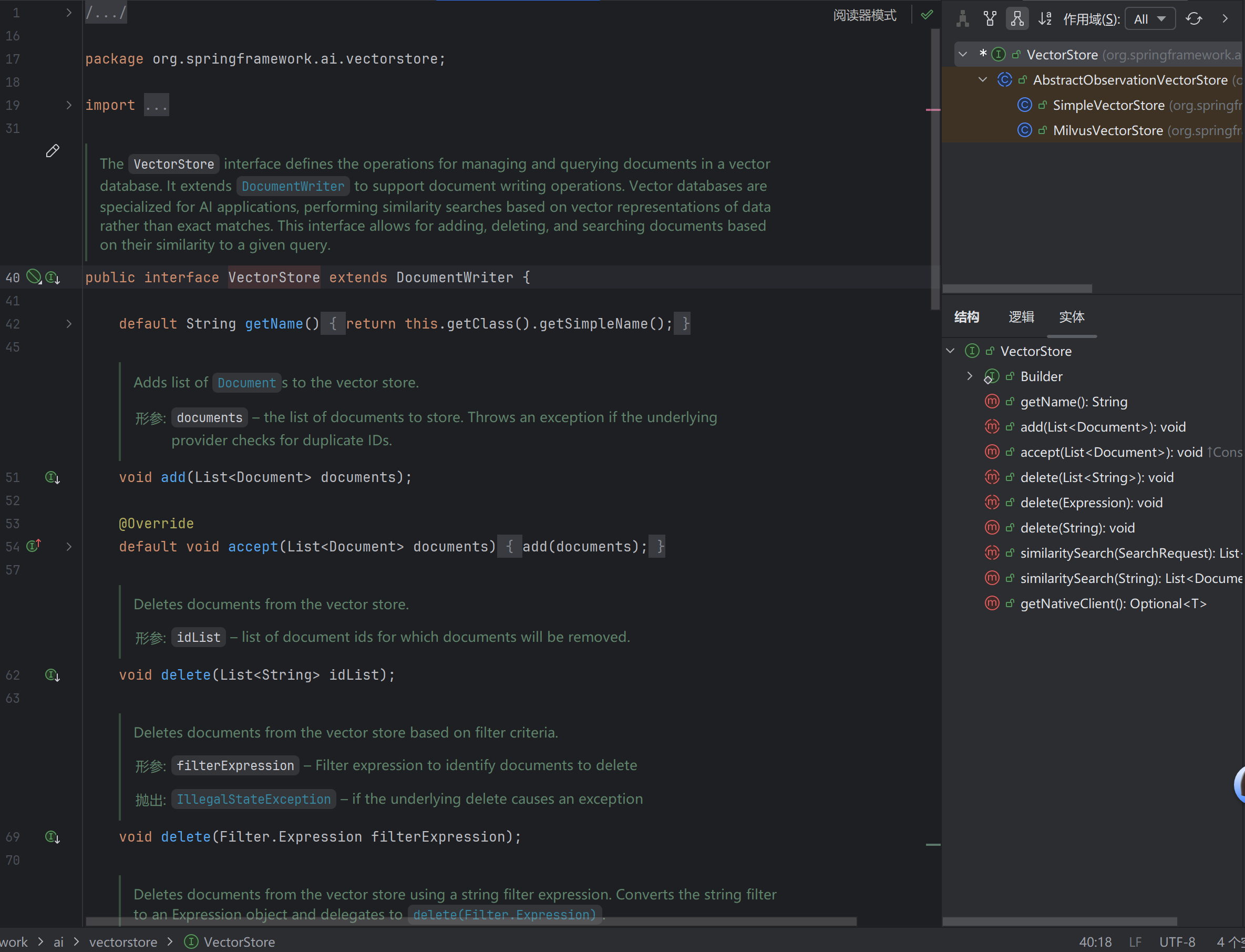
Task: Select SimpleVectorStore in hierarchy tree
Action: coord(1108,106)
